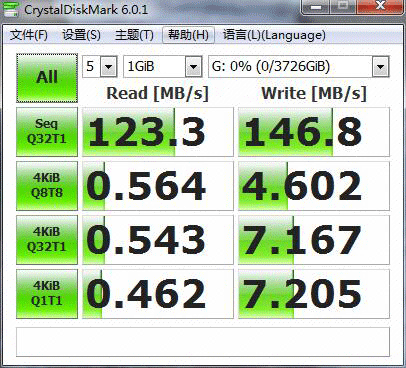
Task: Click the 4KiB Q1T1 write result 7.205
Action: tap(314, 294)
